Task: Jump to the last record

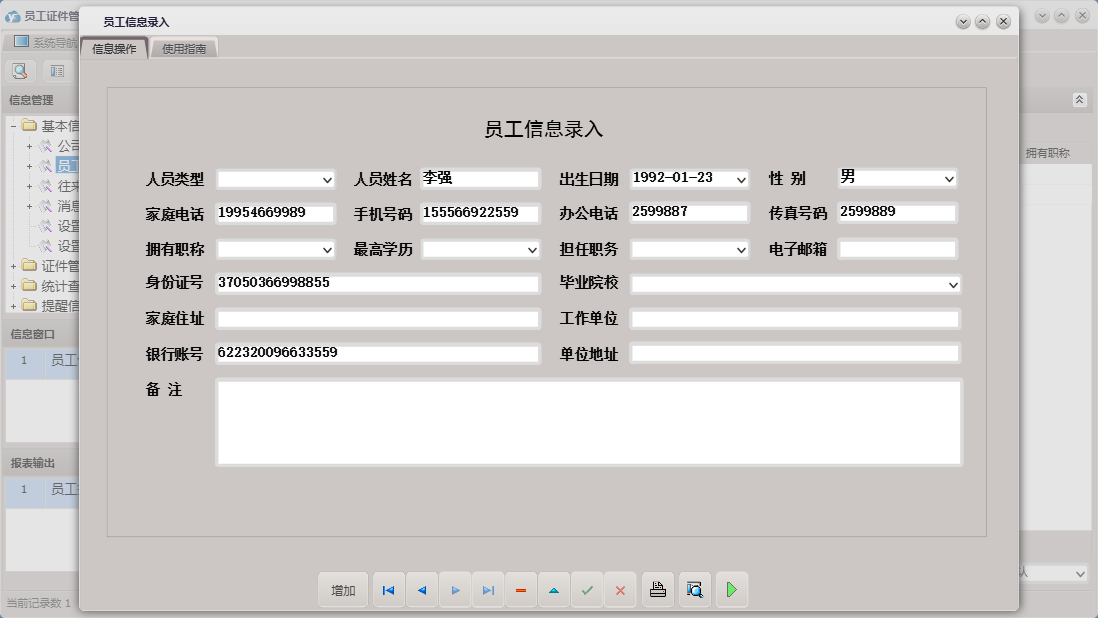Action: [x=488, y=590]
